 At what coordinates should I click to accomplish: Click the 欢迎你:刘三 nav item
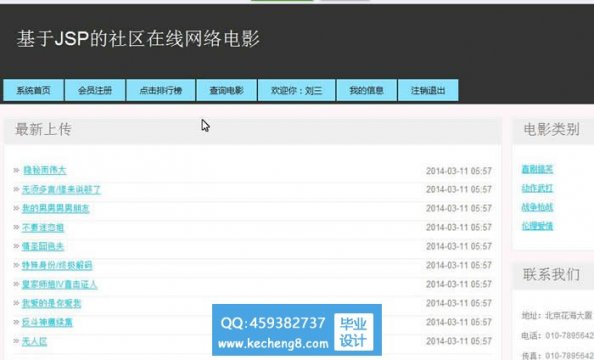pyautogui.click(x=296, y=90)
